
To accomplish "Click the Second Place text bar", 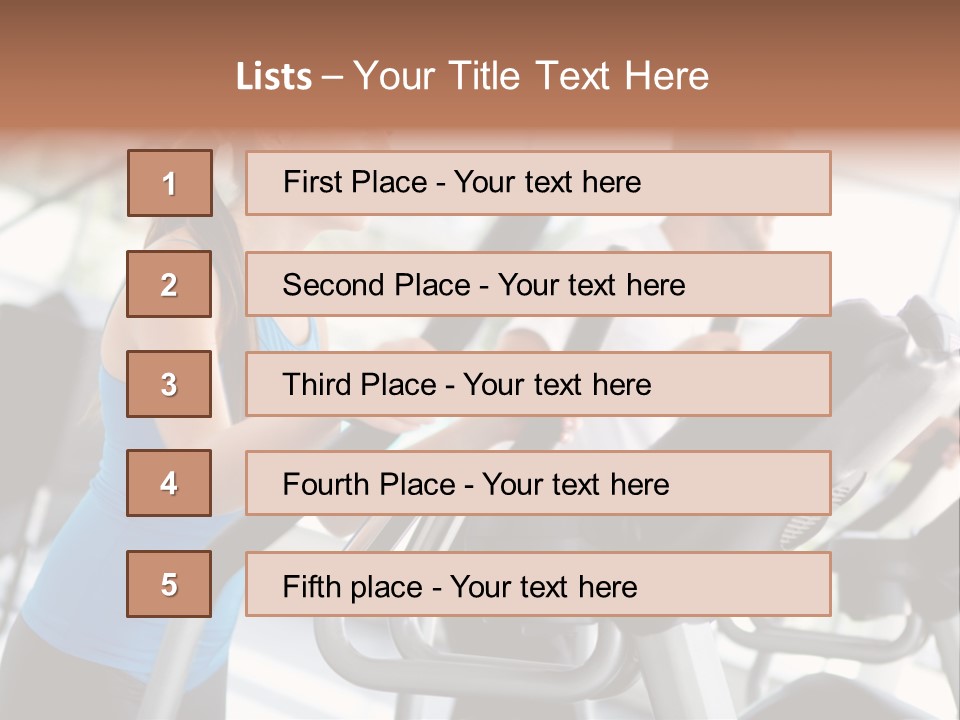I will [x=538, y=284].
